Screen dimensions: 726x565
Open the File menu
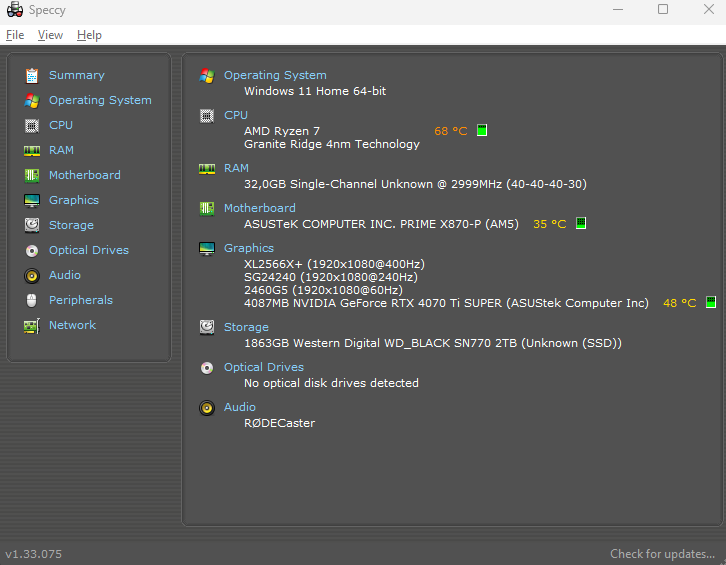15,35
